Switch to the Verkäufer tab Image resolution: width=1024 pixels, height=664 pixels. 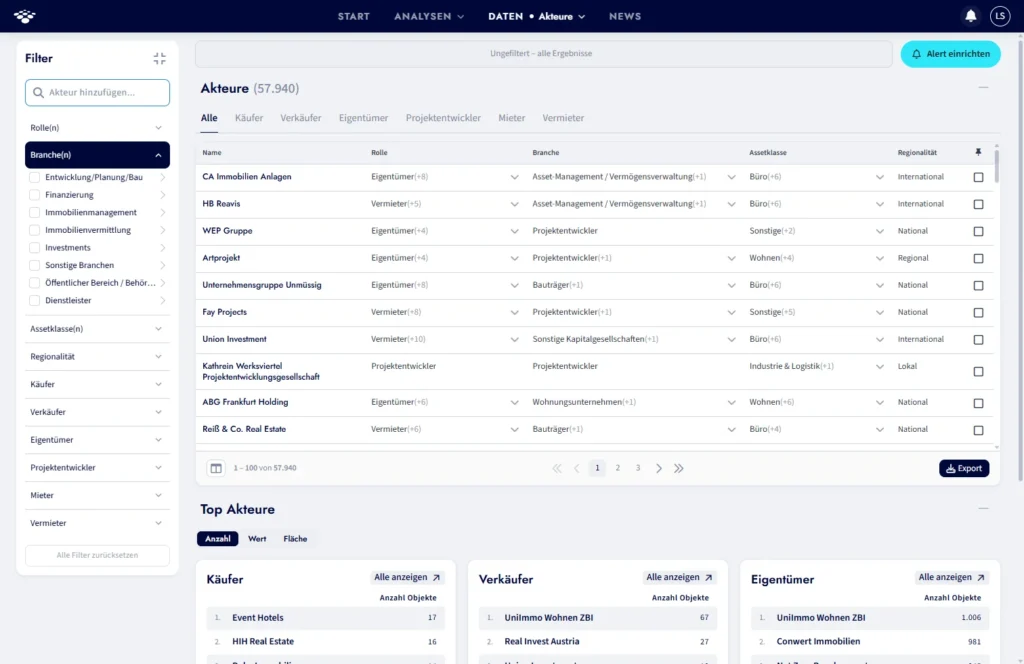pyautogui.click(x=300, y=118)
